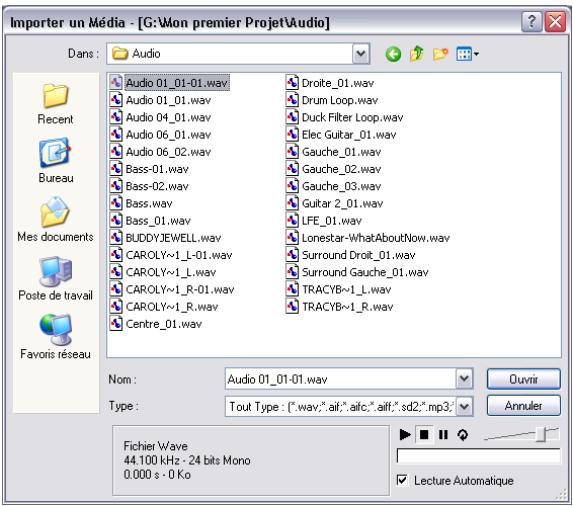Select file BUDDYJEWELL.wav

tap(166, 238)
